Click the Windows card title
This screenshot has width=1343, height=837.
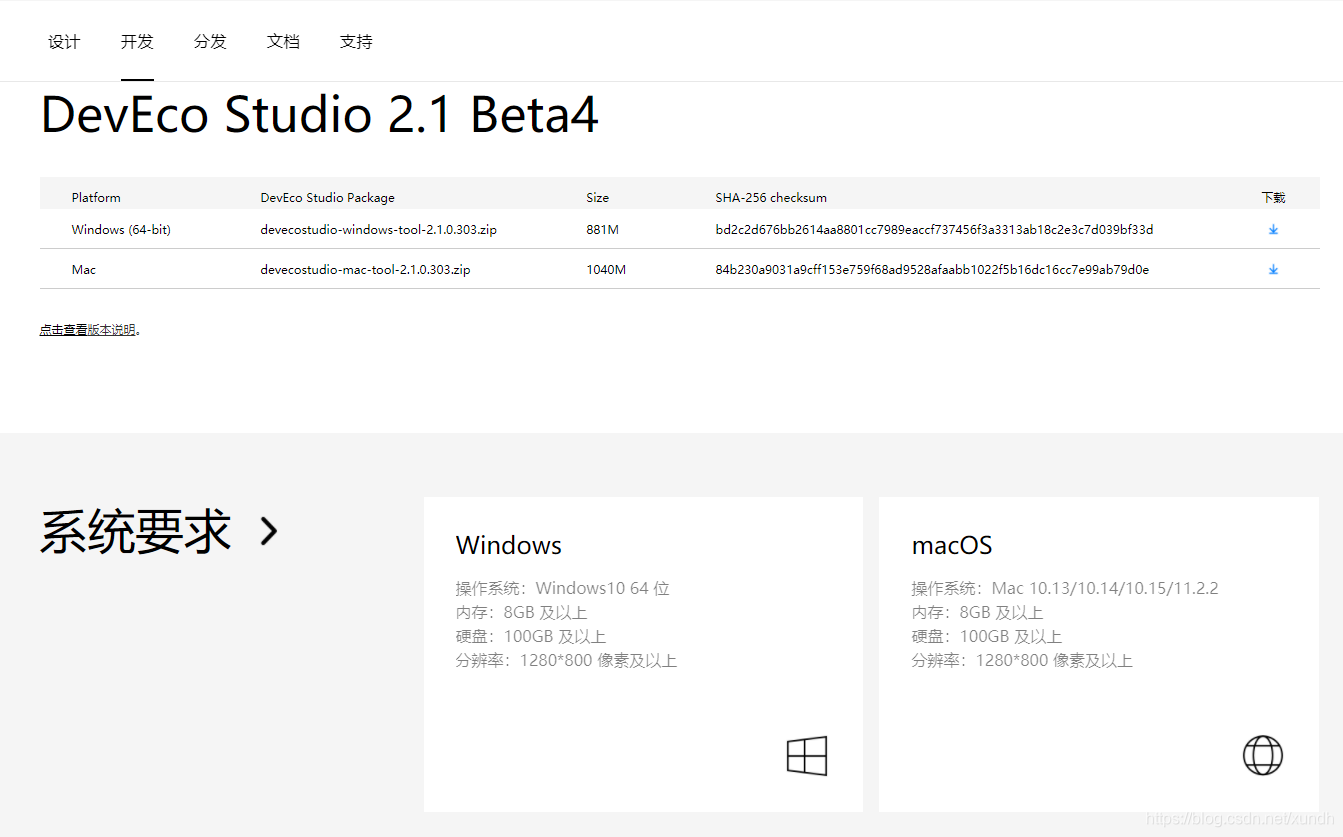click(x=509, y=545)
